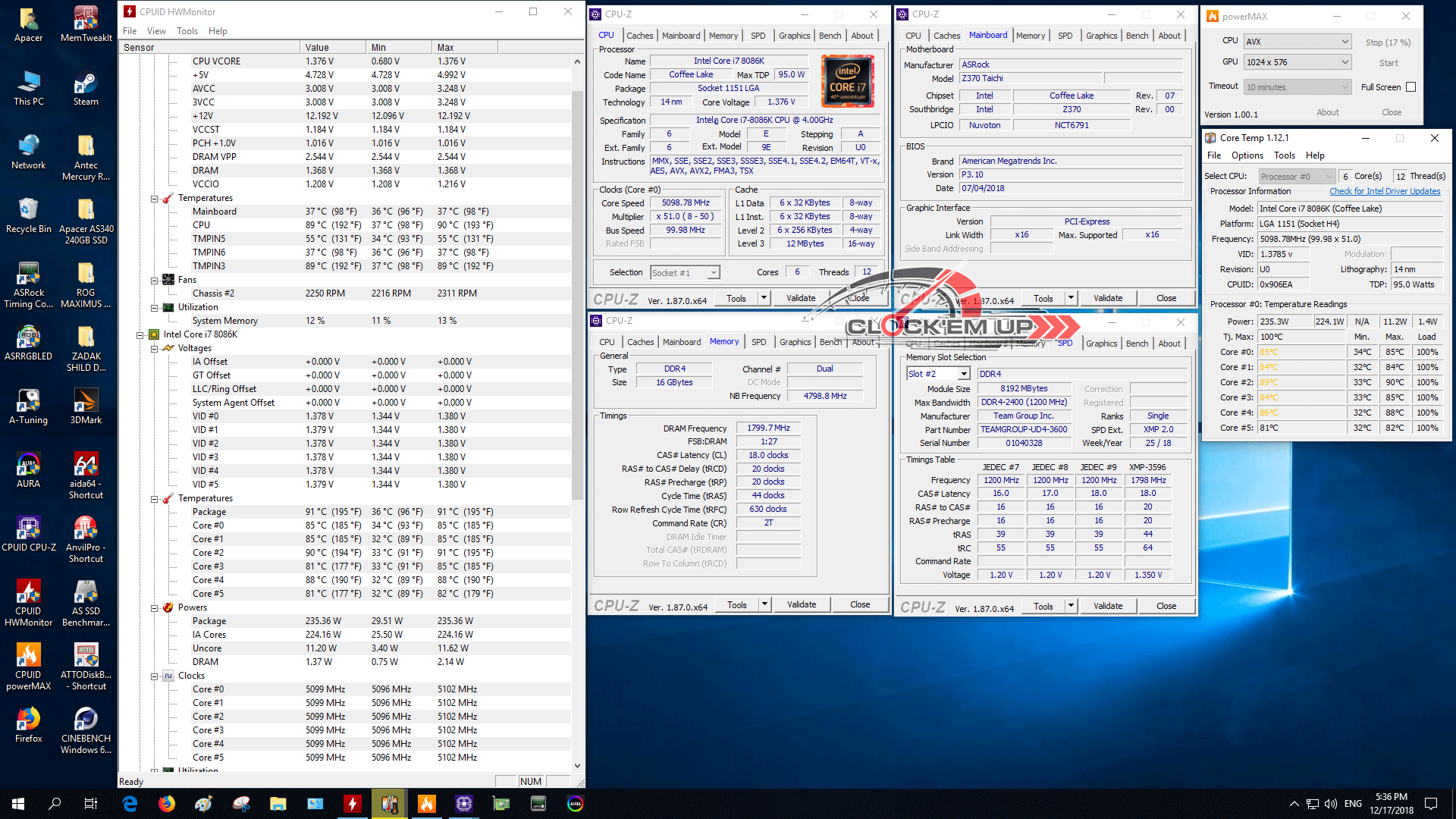Open the taskbar clock showing 5:36 PM
1456x819 pixels.
point(1392,804)
